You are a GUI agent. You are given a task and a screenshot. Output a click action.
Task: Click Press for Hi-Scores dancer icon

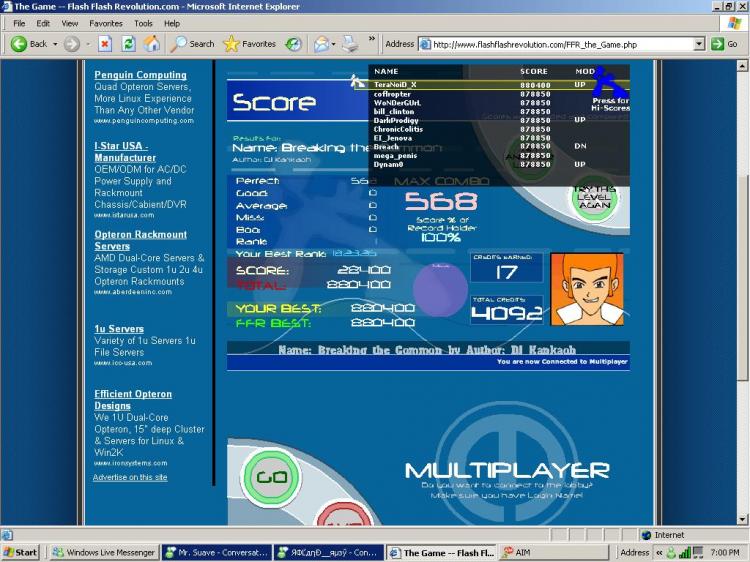point(609,82)
